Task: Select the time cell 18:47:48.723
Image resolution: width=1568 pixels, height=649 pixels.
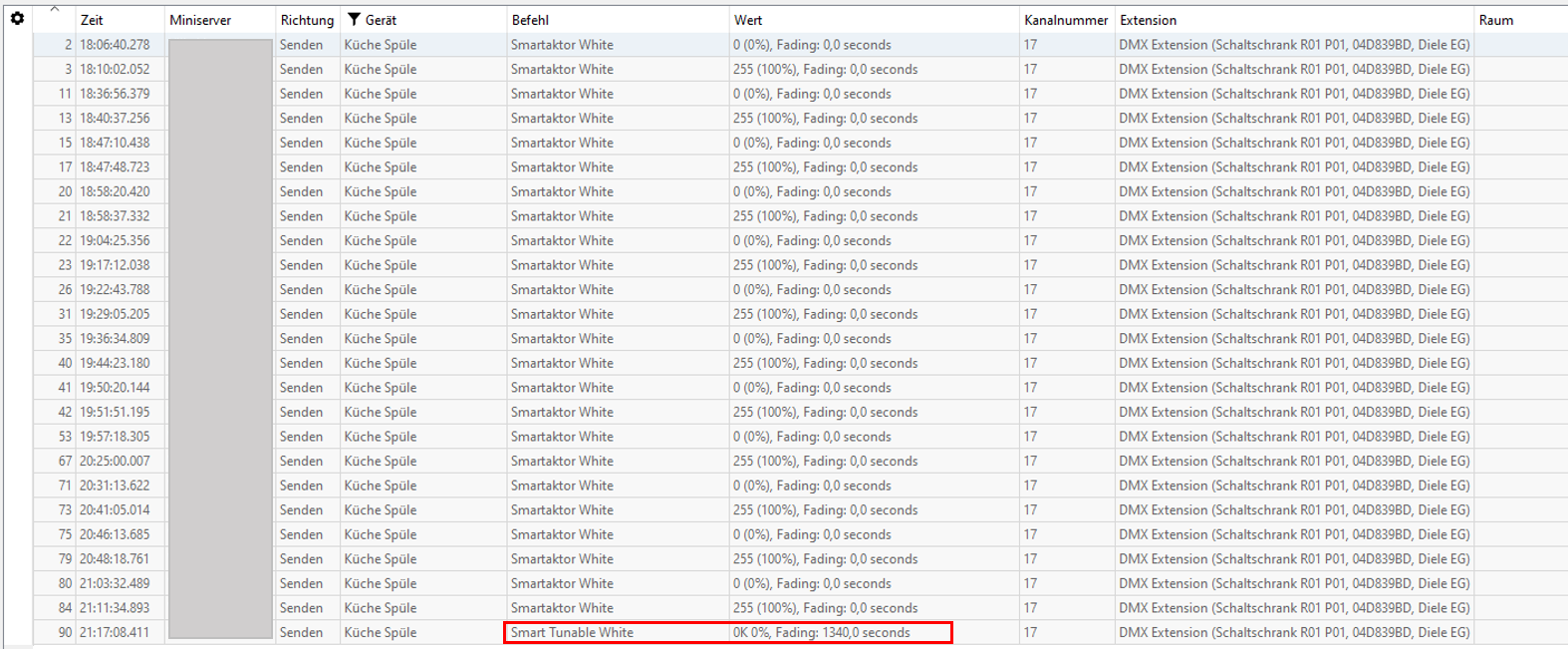Action: click(115, 166)
